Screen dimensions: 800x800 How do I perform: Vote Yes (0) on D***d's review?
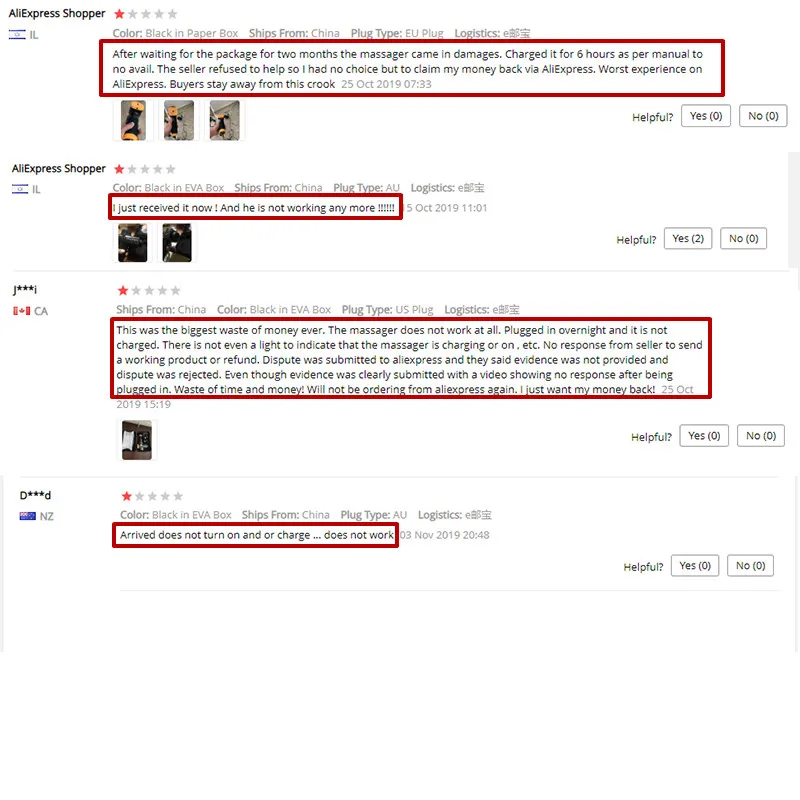click(x=695, y=565)
